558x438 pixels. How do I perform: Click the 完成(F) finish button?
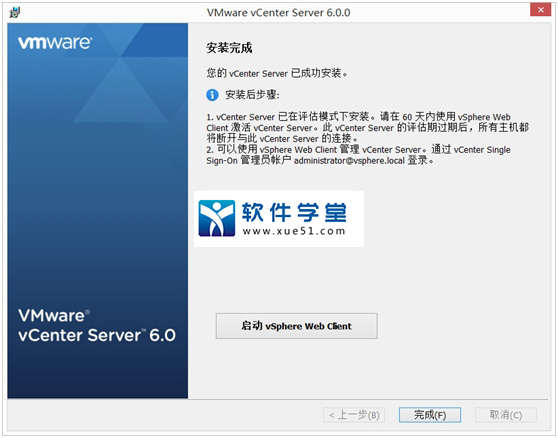pyautogui.click(x=430, y=415)
